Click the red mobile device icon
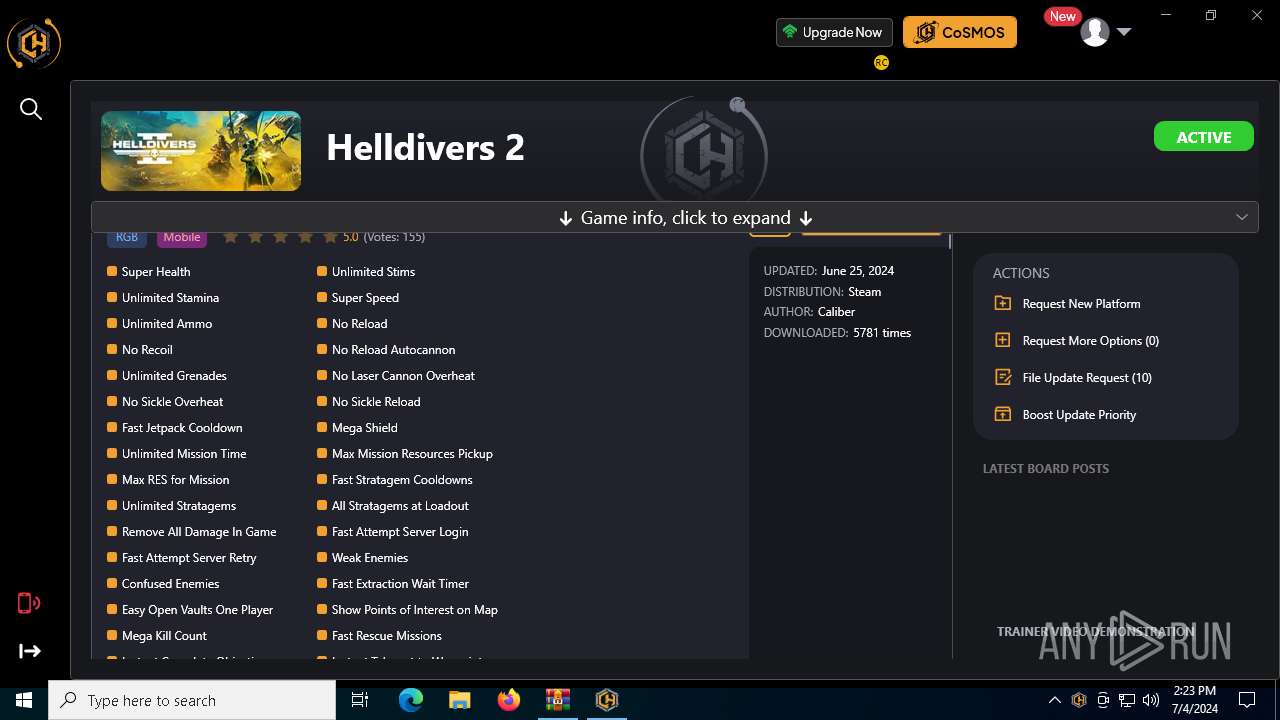Image resolution: width=1280 pixels, height=720 pixels. [x=29, y=603]
